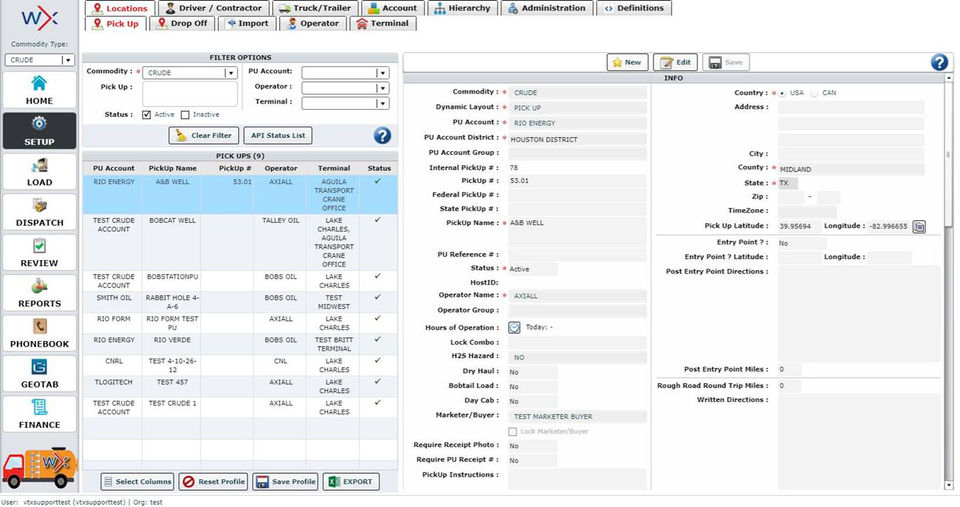This screenshot has height=507, width=960.
Task: Select the BOBSTATIONPU pick up row
Action: [x=240, y=281]
